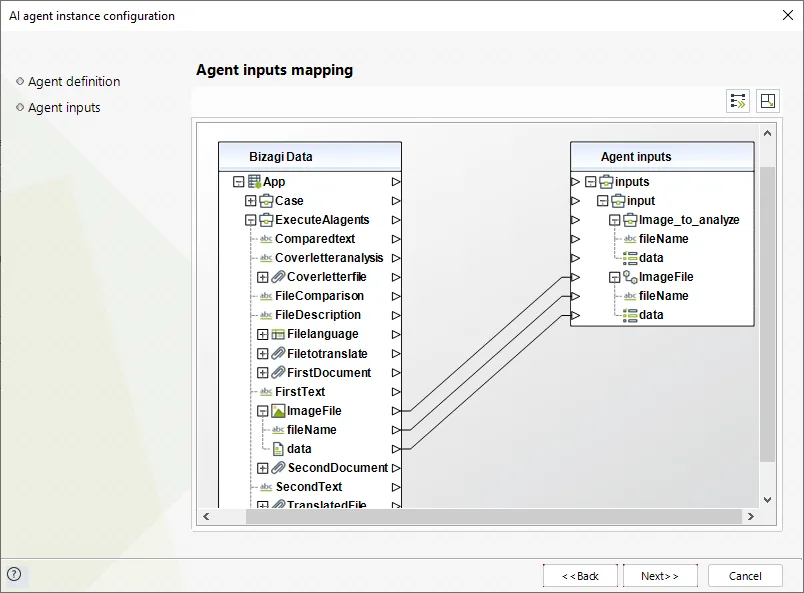Select the FileComparison attribute
The image size is (804, 593).
[x=319, y=296]
